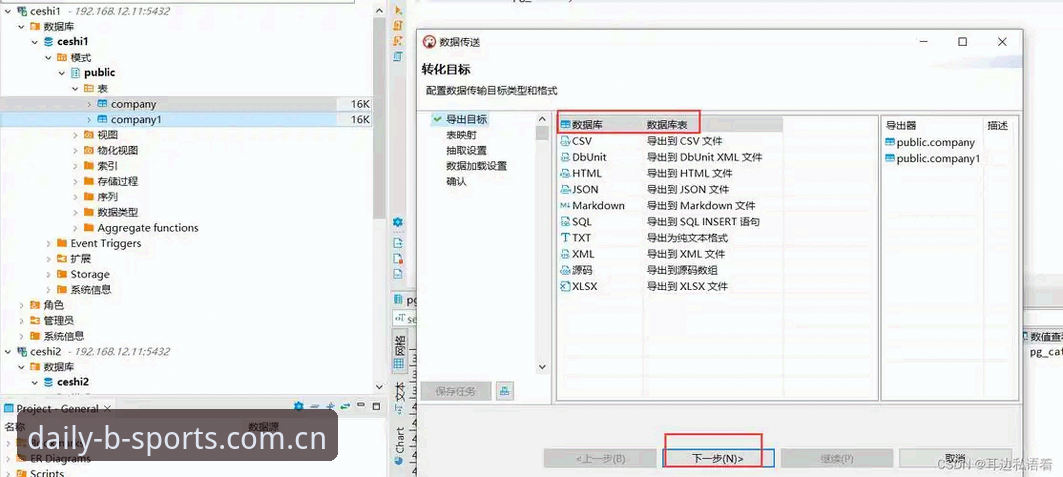Expand the 视图 views folder
The height and width of the screenshot is (477, 1063).
pyautogui.click(x=75, y=135)
